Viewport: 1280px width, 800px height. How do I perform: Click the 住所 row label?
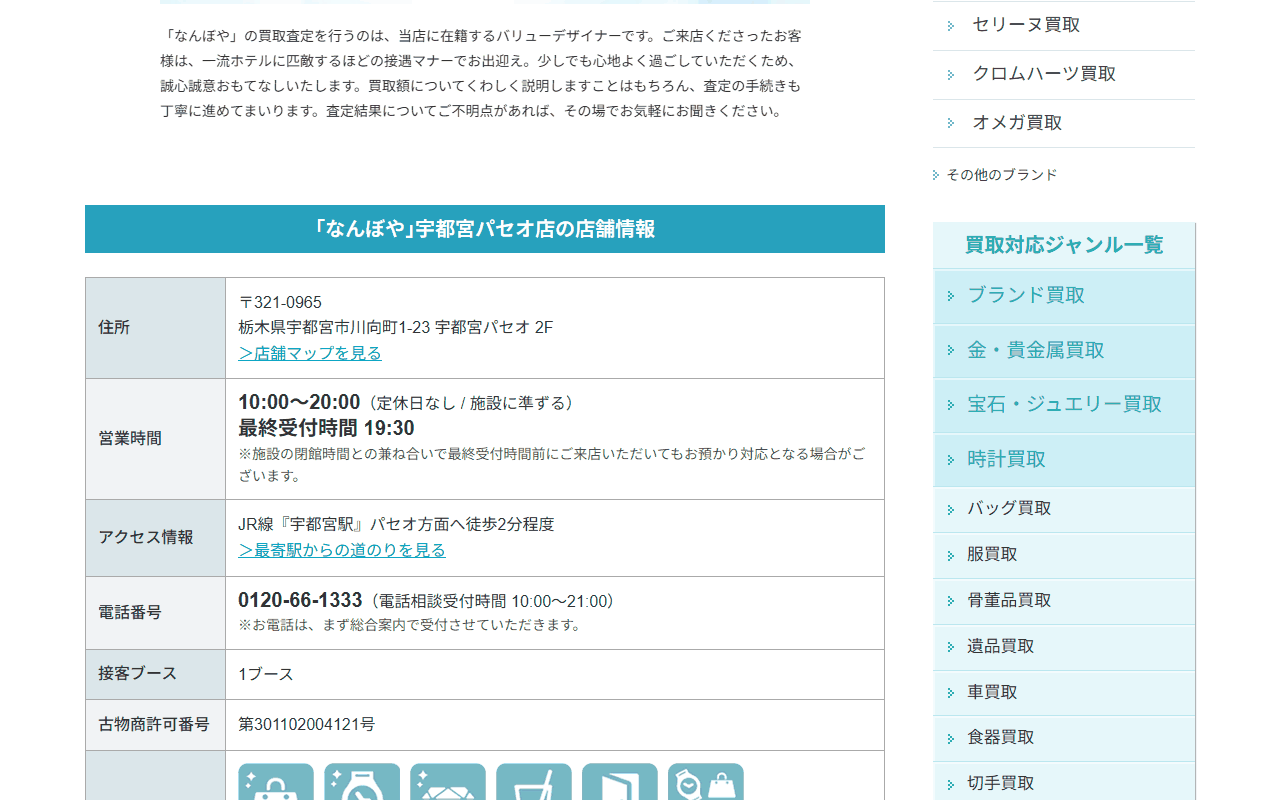click(114, 328)
